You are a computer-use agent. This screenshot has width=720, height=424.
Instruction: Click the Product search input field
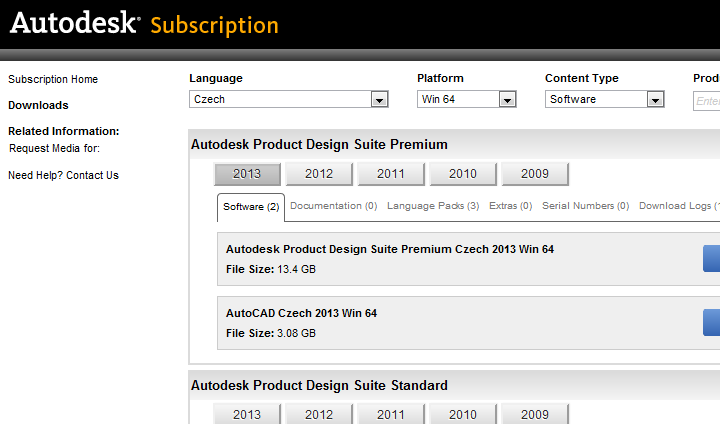coord(706,100)
